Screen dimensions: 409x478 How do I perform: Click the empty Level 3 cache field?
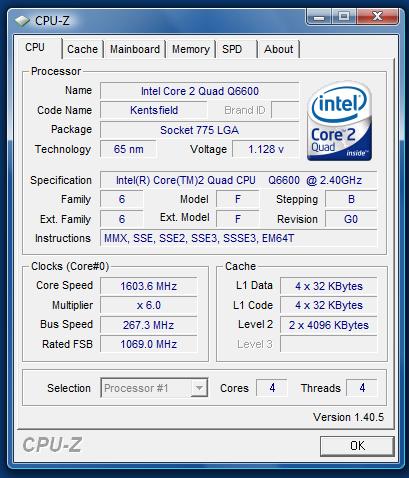[x=329, y=344]
